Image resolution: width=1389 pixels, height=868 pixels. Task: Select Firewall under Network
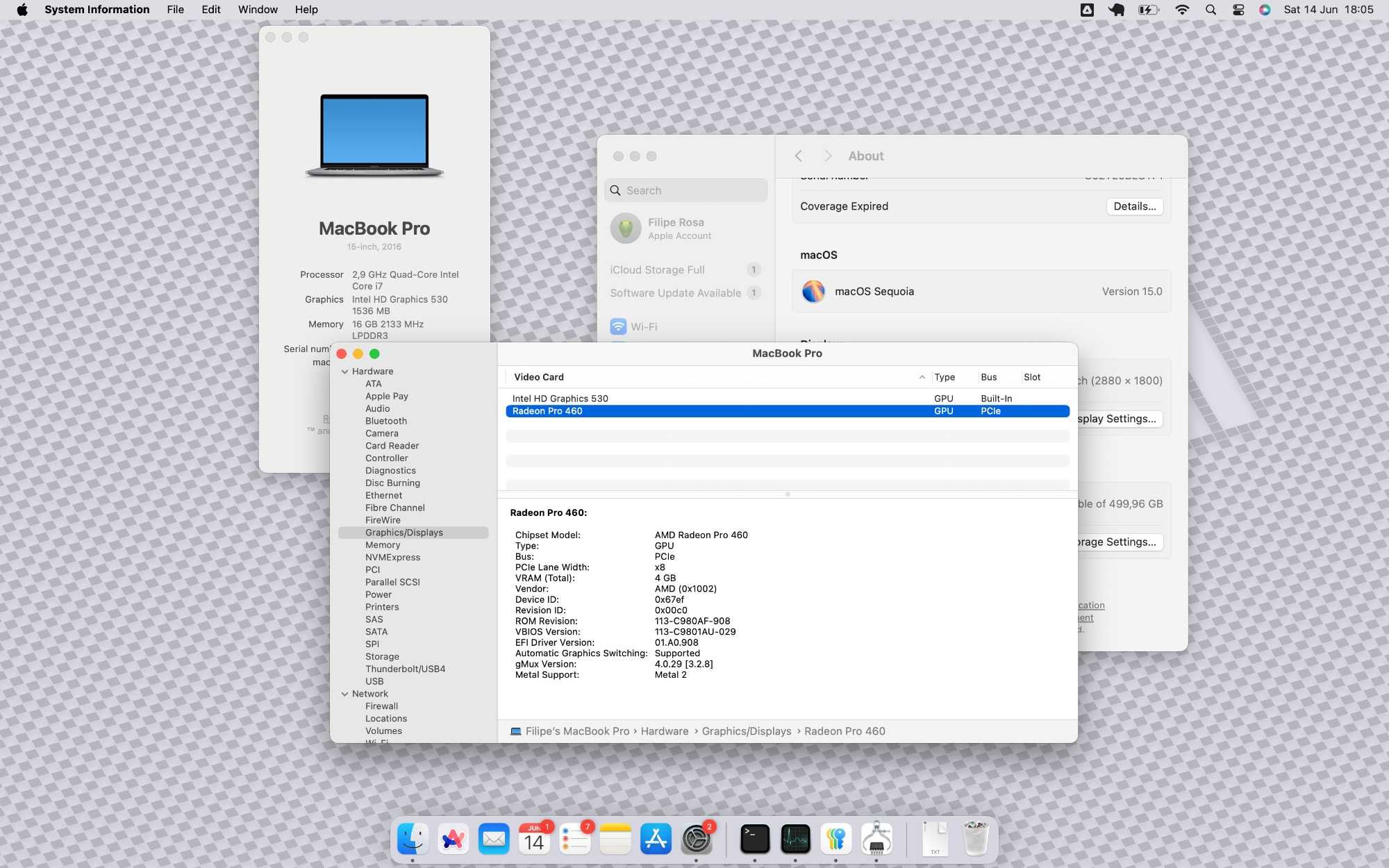coord(382,706)
